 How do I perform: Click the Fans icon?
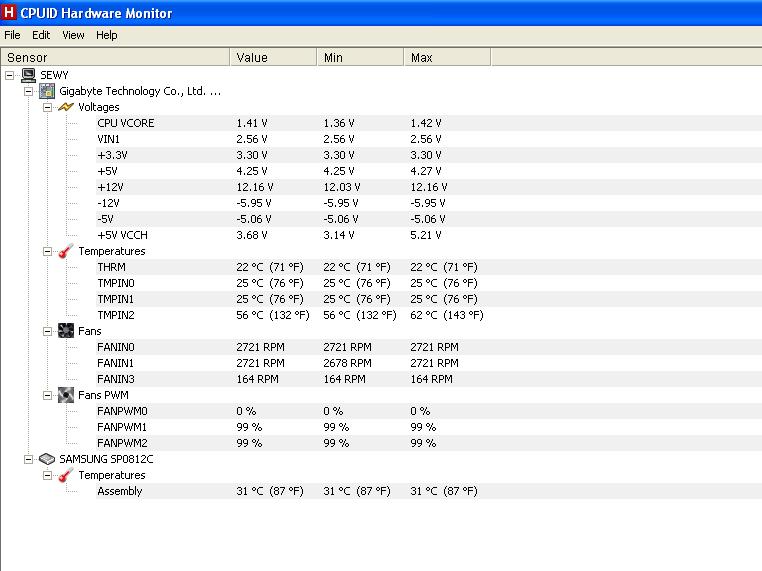click(x=66, y=331)
